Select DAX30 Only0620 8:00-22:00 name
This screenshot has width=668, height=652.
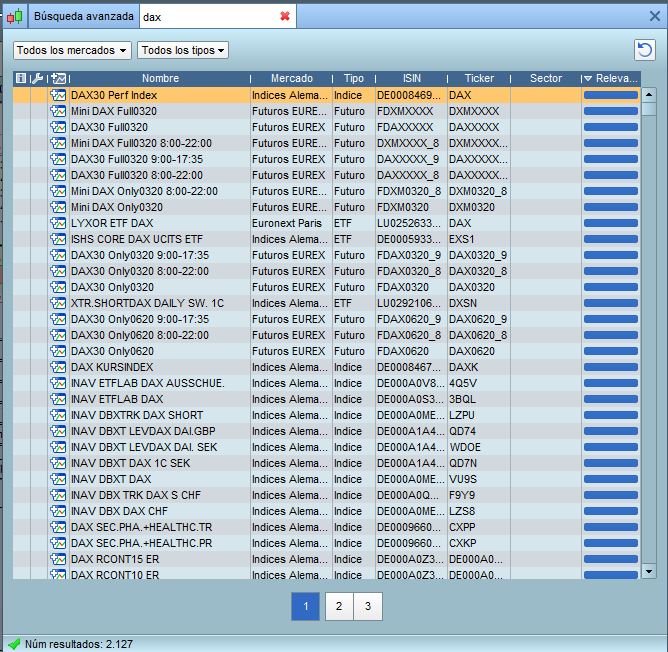pos(140,335)
